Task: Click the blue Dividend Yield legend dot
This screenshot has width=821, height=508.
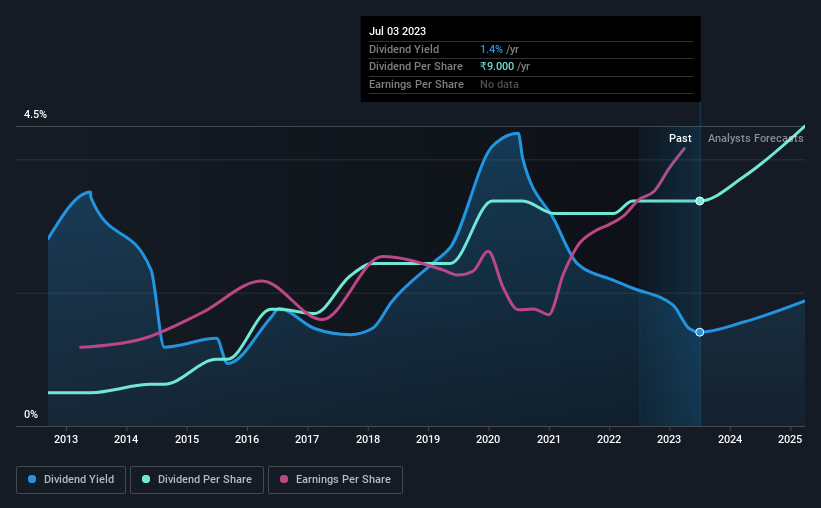Action: (x=32, y=479)
